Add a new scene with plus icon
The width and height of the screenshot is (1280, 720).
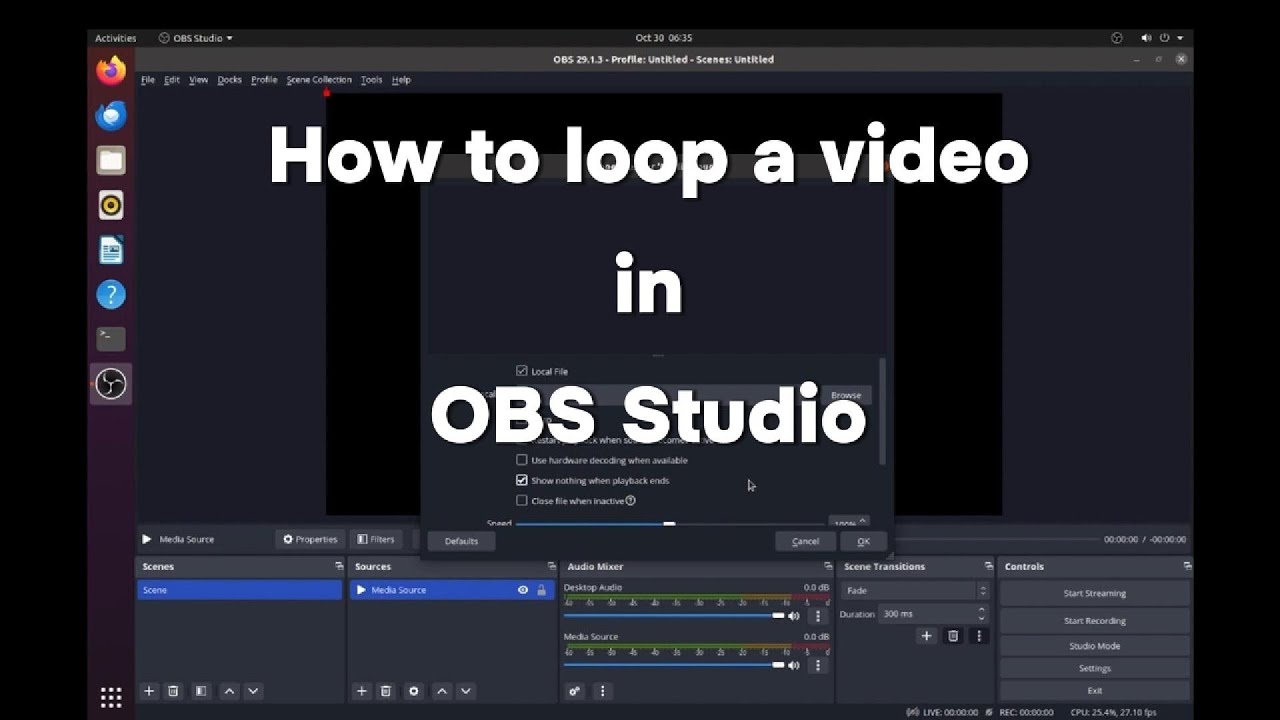(149, 691)
